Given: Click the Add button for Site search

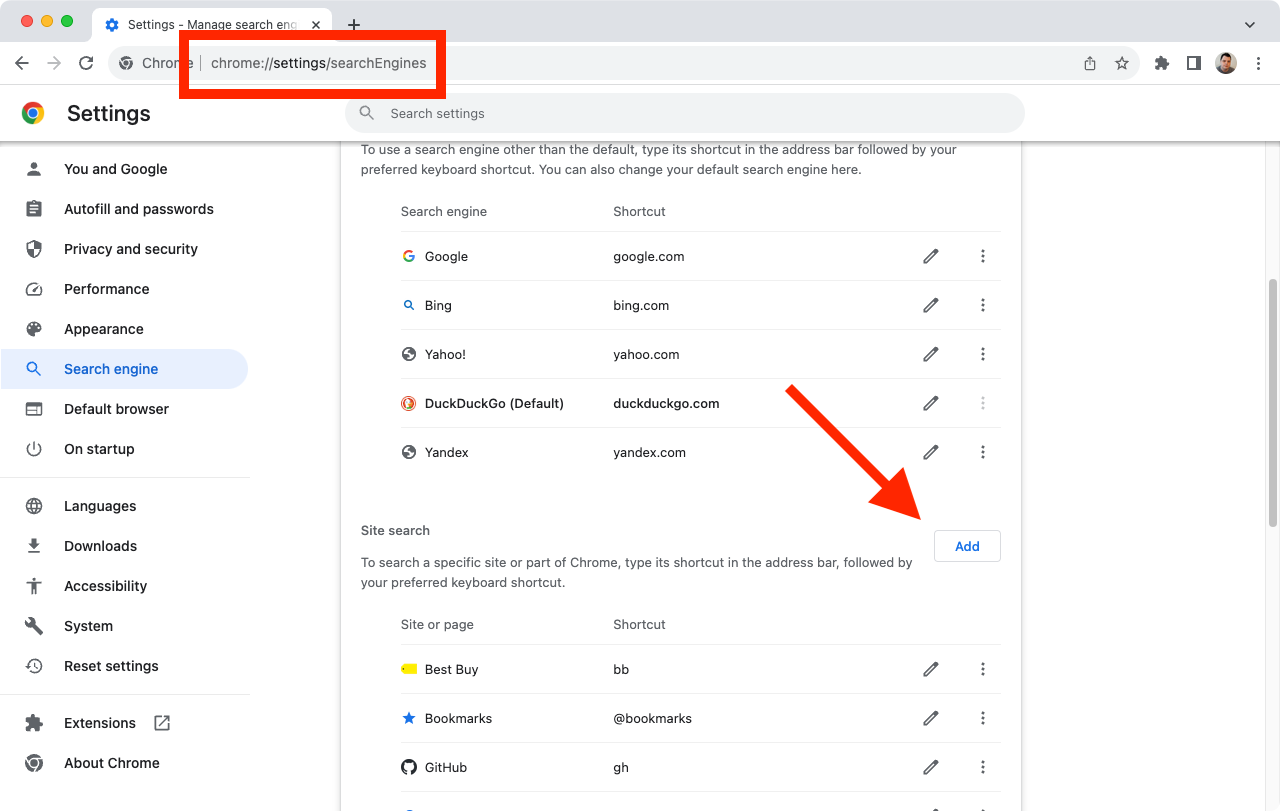Looking at the screenshot, I should (966, 546).
